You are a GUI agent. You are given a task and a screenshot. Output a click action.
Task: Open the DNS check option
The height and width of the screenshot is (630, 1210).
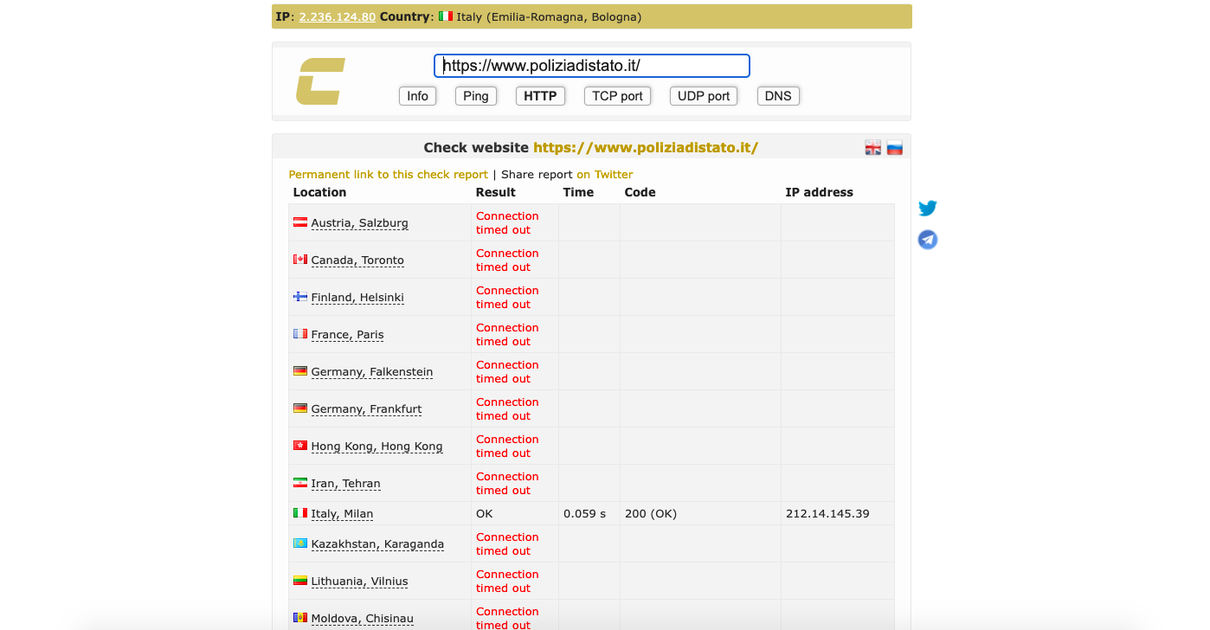pos(778,96)
